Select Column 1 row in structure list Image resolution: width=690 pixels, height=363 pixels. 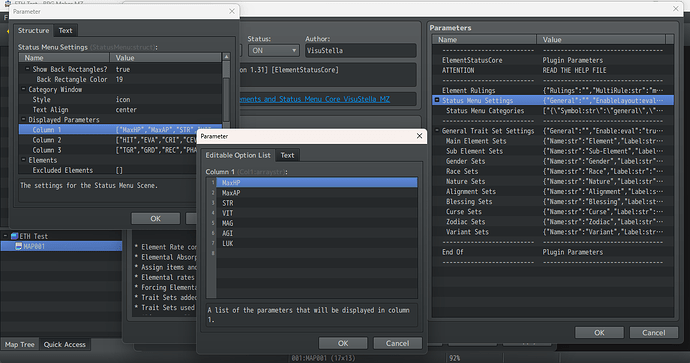(x=120, y=130)
